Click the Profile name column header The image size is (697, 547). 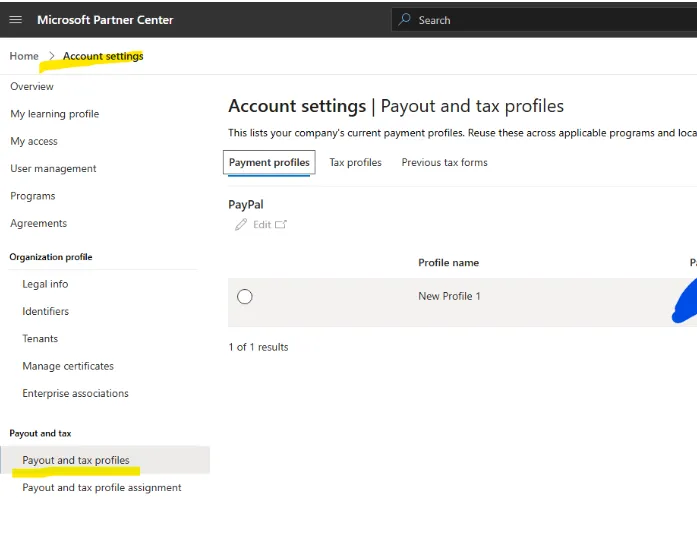pyautogui.click(x=449, y=263)
